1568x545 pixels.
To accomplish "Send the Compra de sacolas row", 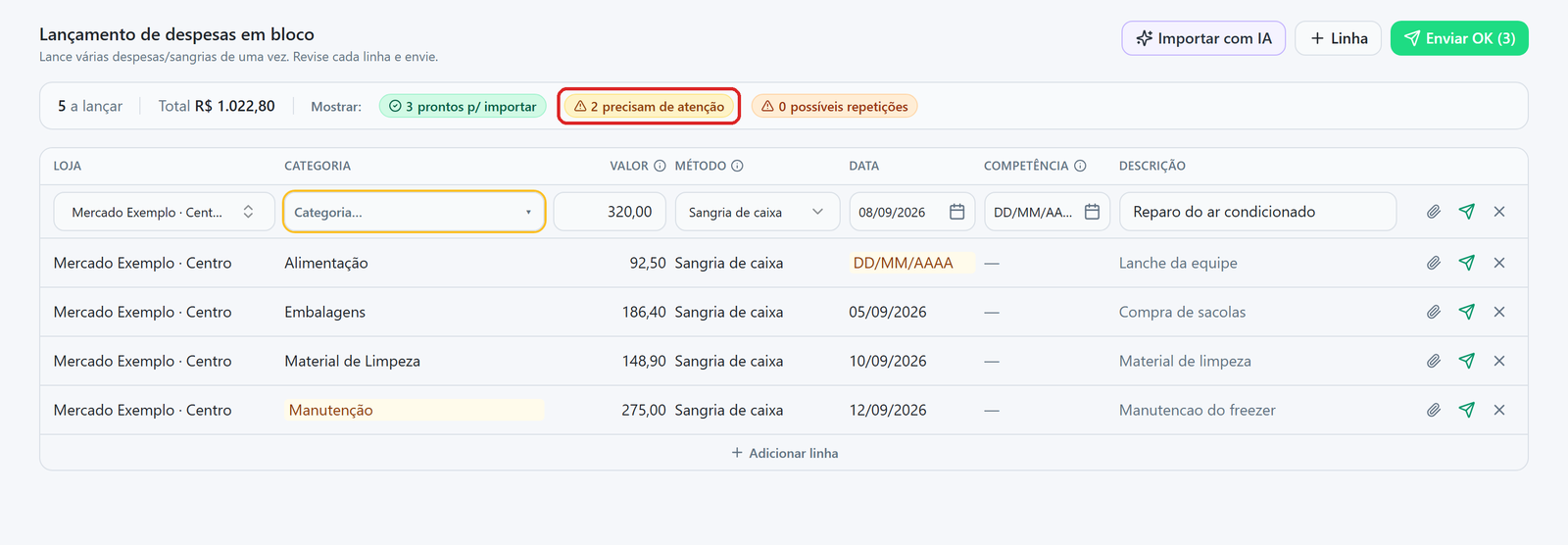I will click(x=1466, y=312).
